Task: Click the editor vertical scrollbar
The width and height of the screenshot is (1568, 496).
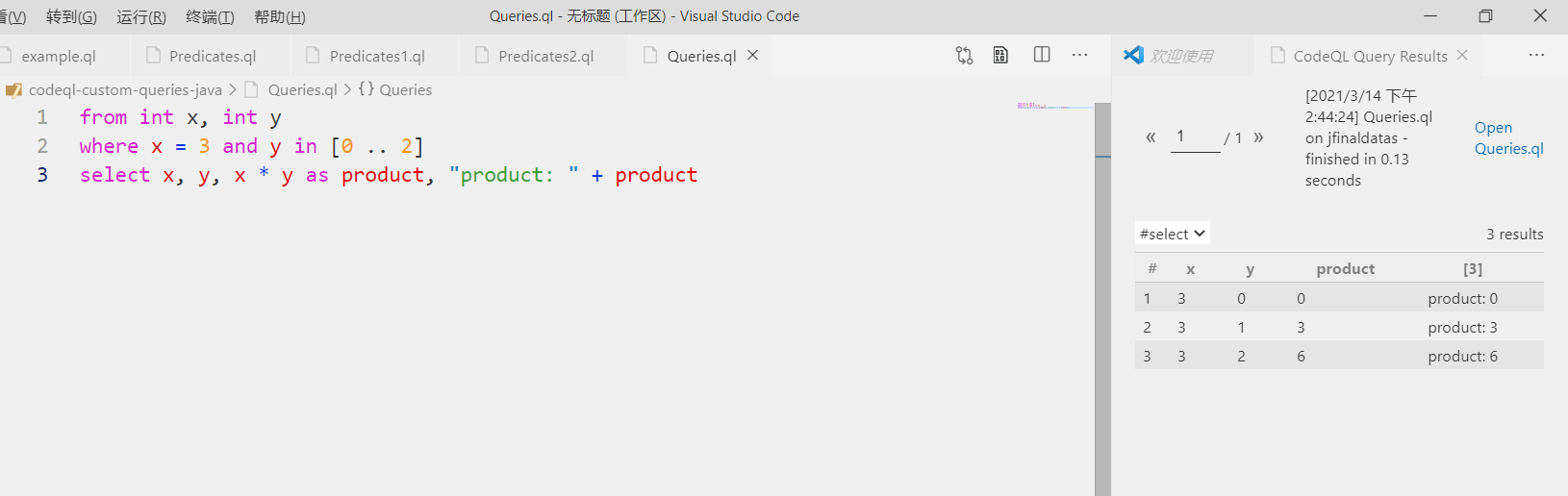Action: (x=1102, y=299)
